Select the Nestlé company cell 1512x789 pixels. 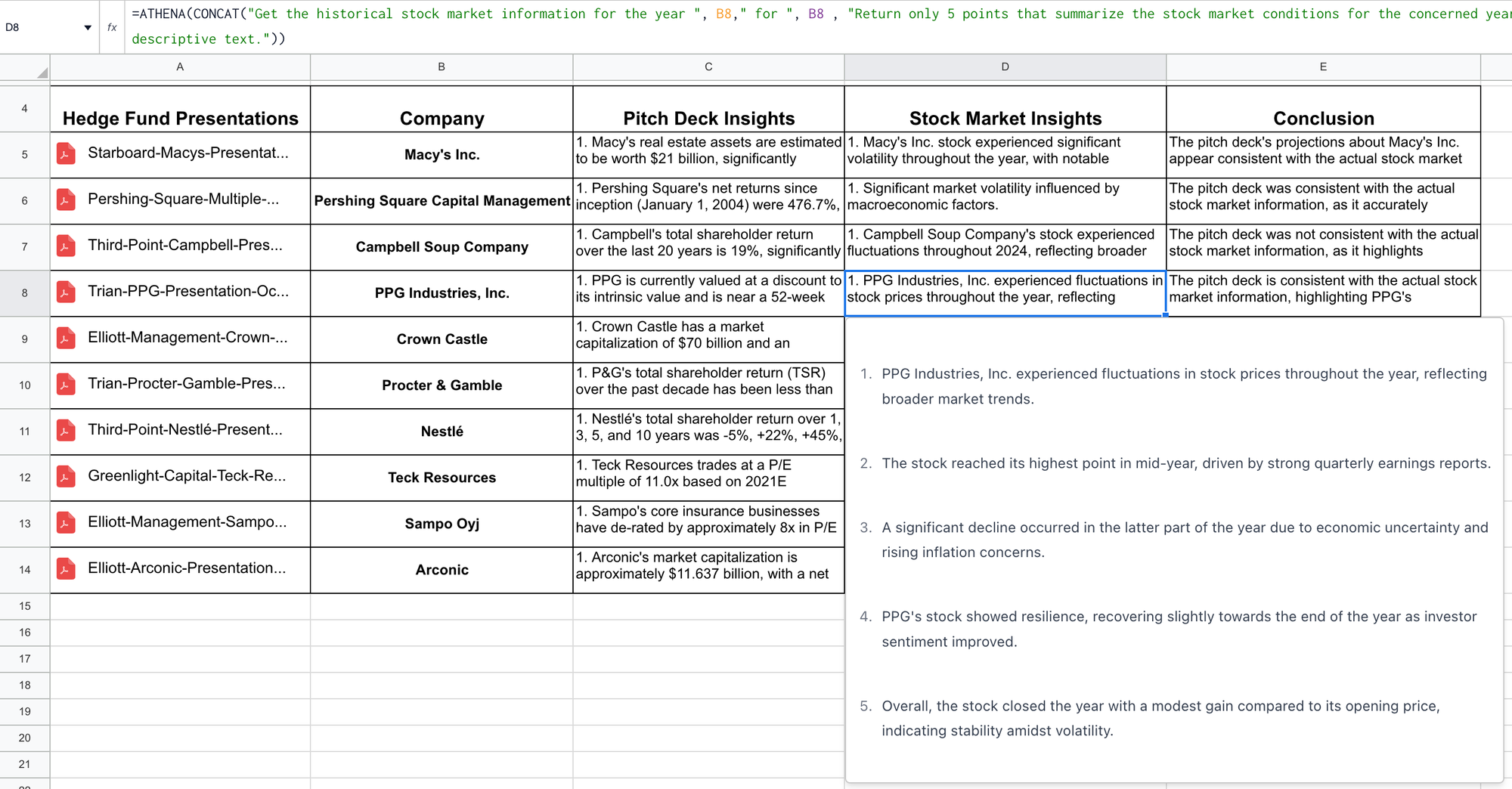[442, 432]
